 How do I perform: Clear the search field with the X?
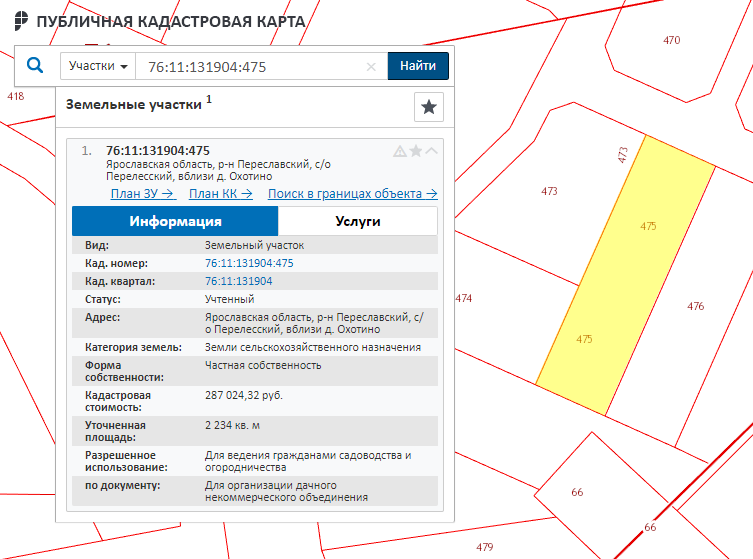coord(371,67)
